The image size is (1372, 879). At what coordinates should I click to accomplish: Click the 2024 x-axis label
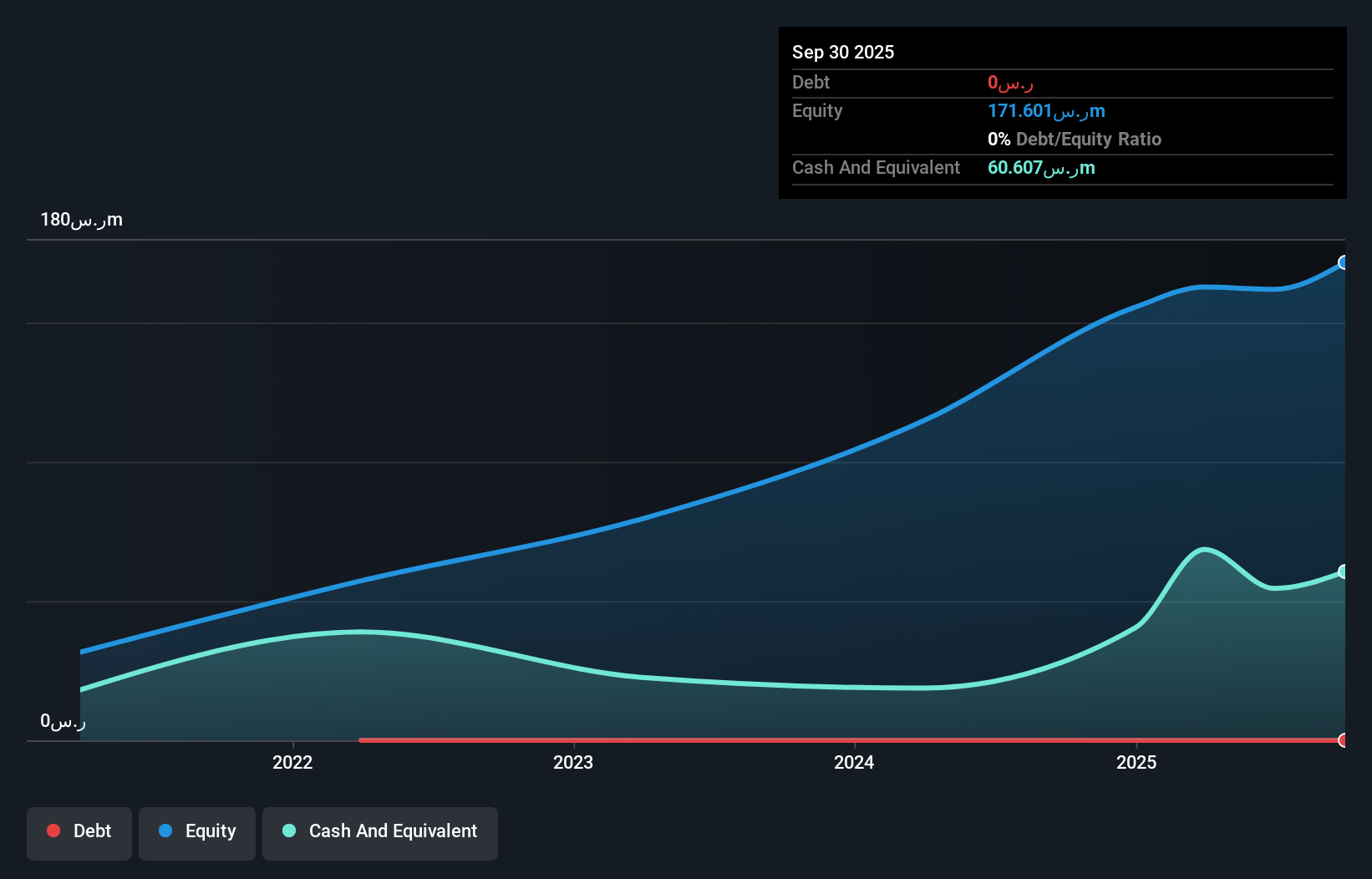pos(854,762)
